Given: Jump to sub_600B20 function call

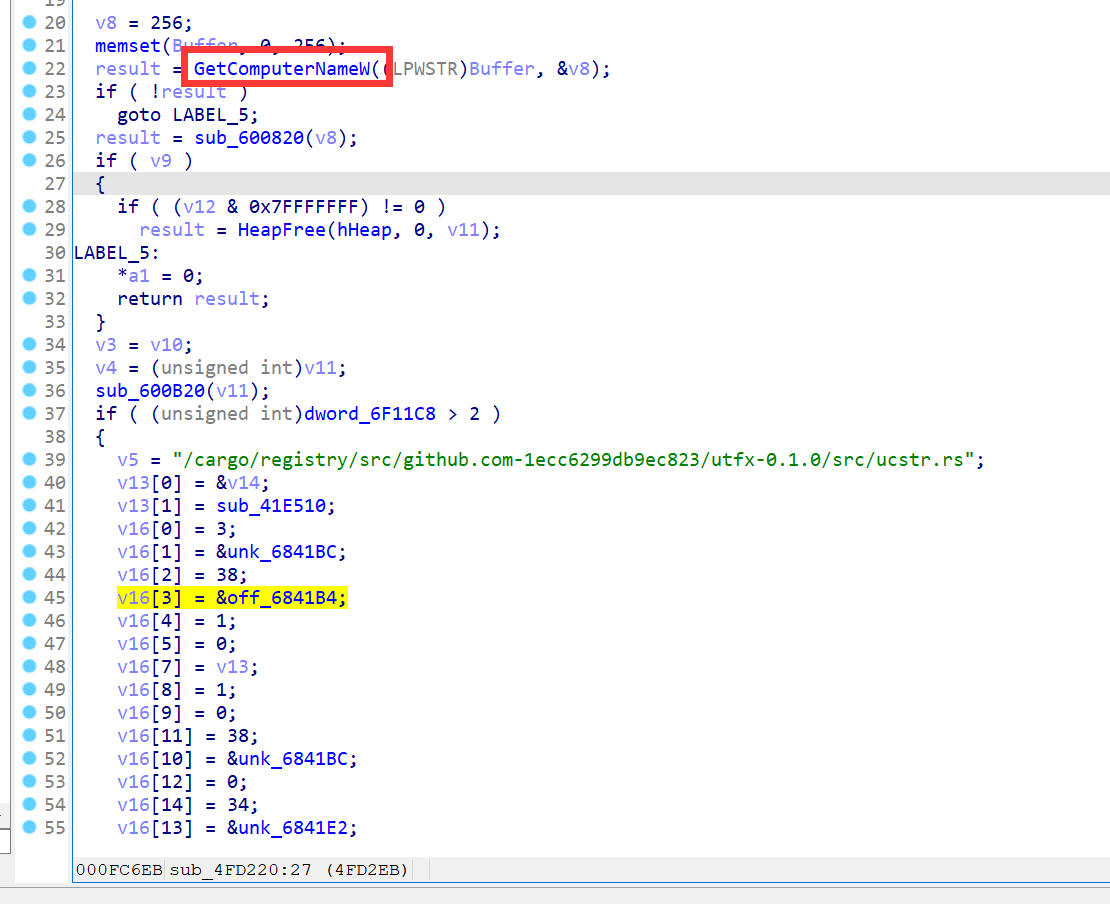Looking at the screenshot, I should (x=150, y=391).
